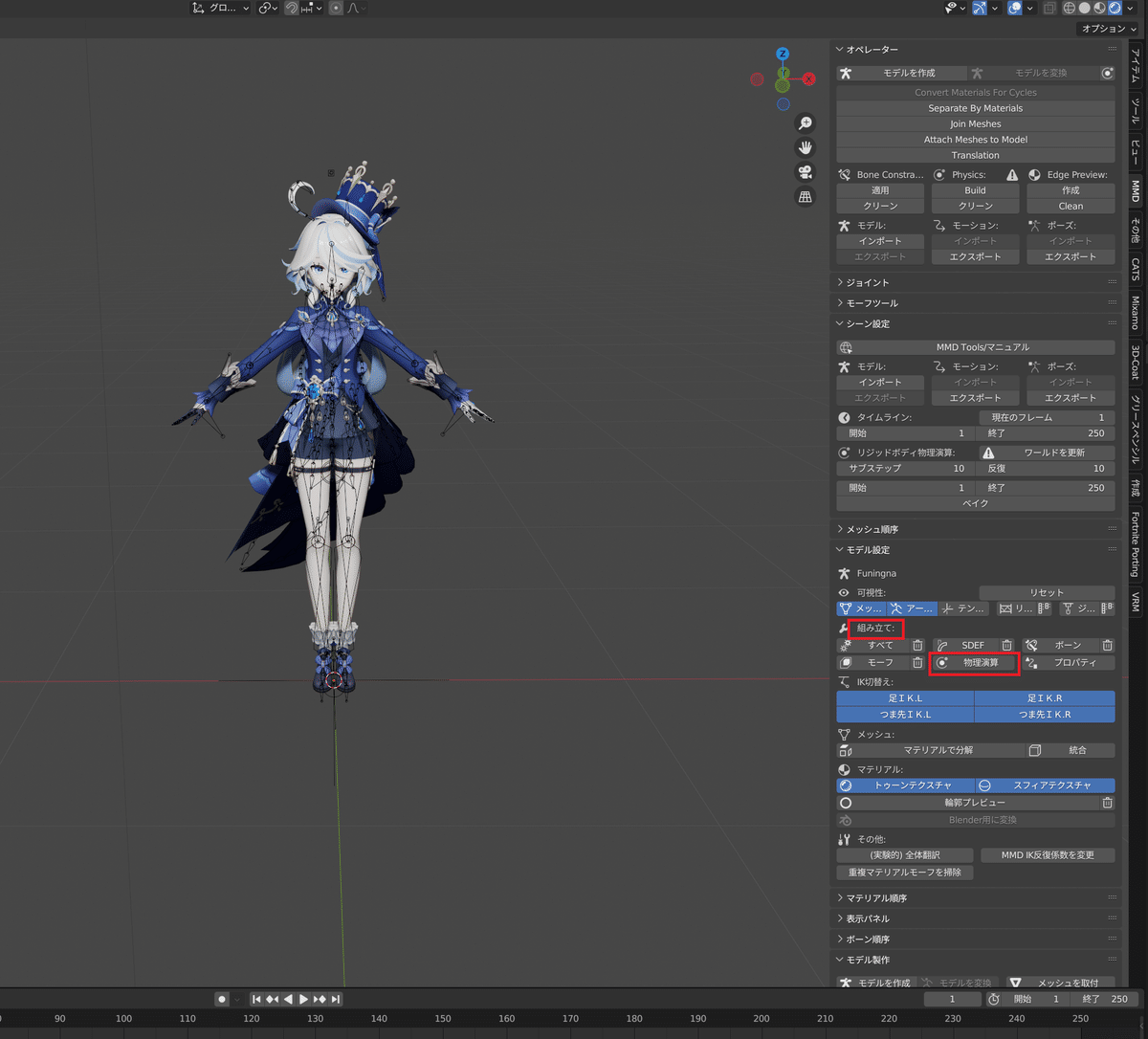
Task: Toggle proportional editing icon in header
Action: 336,8
